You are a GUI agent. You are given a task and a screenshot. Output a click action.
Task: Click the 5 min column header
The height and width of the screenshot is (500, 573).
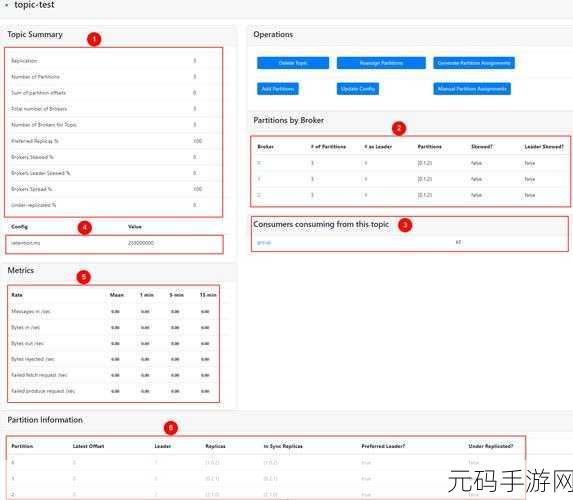coord(177,295)
